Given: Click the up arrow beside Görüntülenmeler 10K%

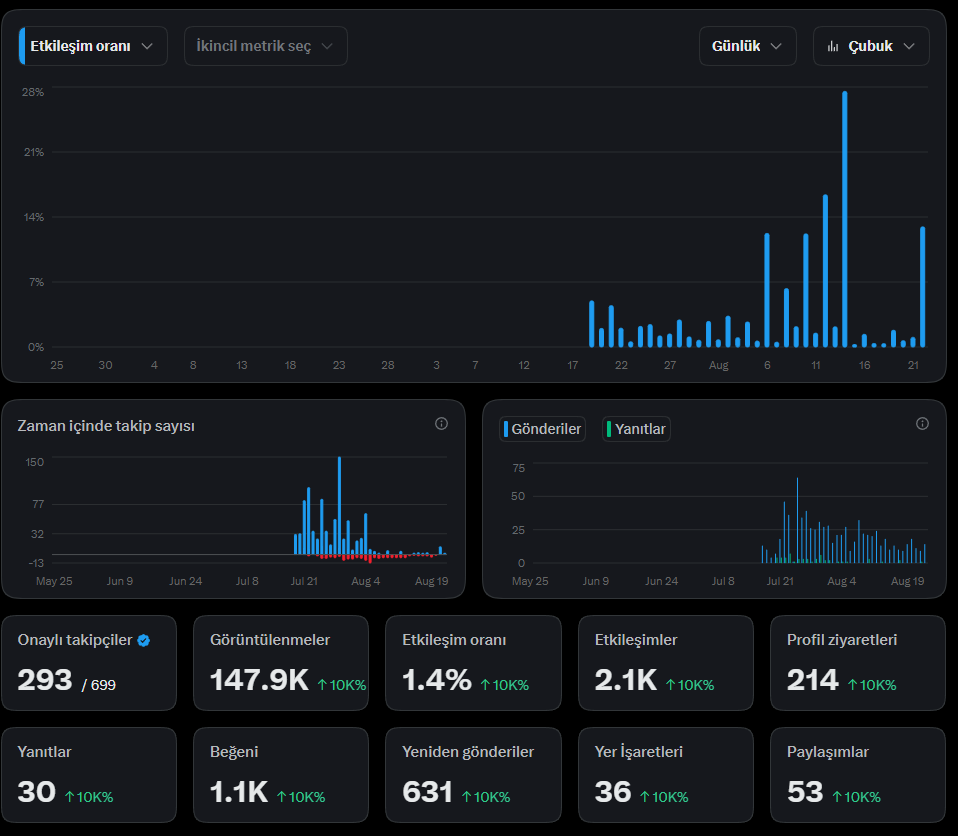Looking at the screenshot, I should (x=323, y=685).
